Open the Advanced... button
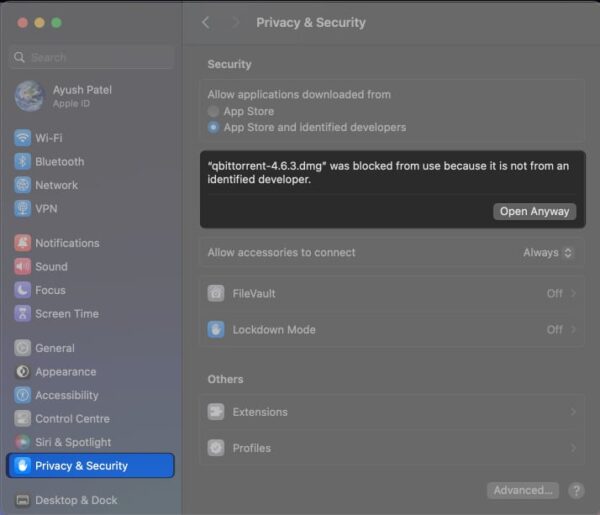The width and height of the screenshot is (600, 515). (523, 490)
